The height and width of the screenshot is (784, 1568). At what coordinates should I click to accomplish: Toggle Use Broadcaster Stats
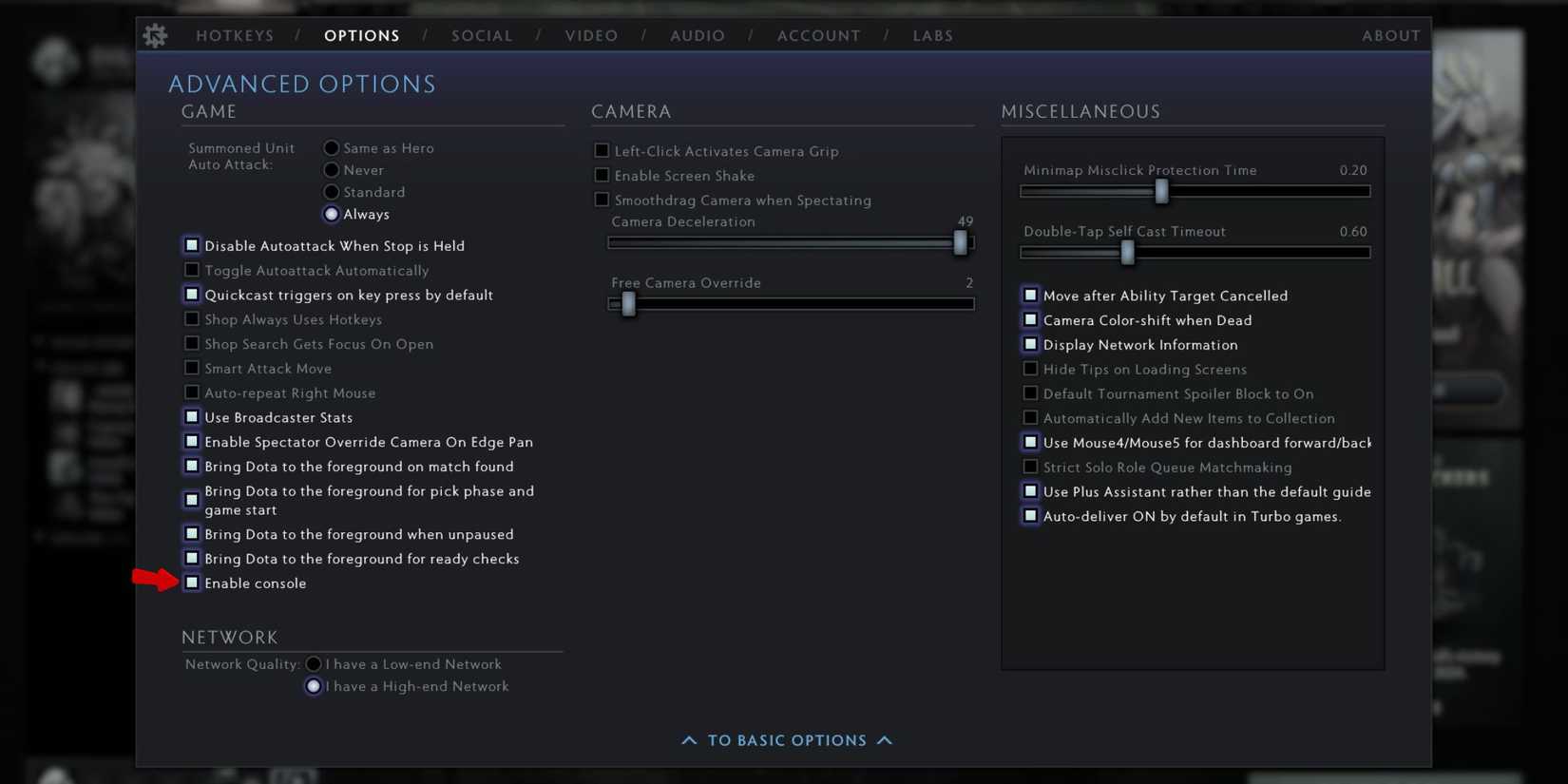point(192,417)
